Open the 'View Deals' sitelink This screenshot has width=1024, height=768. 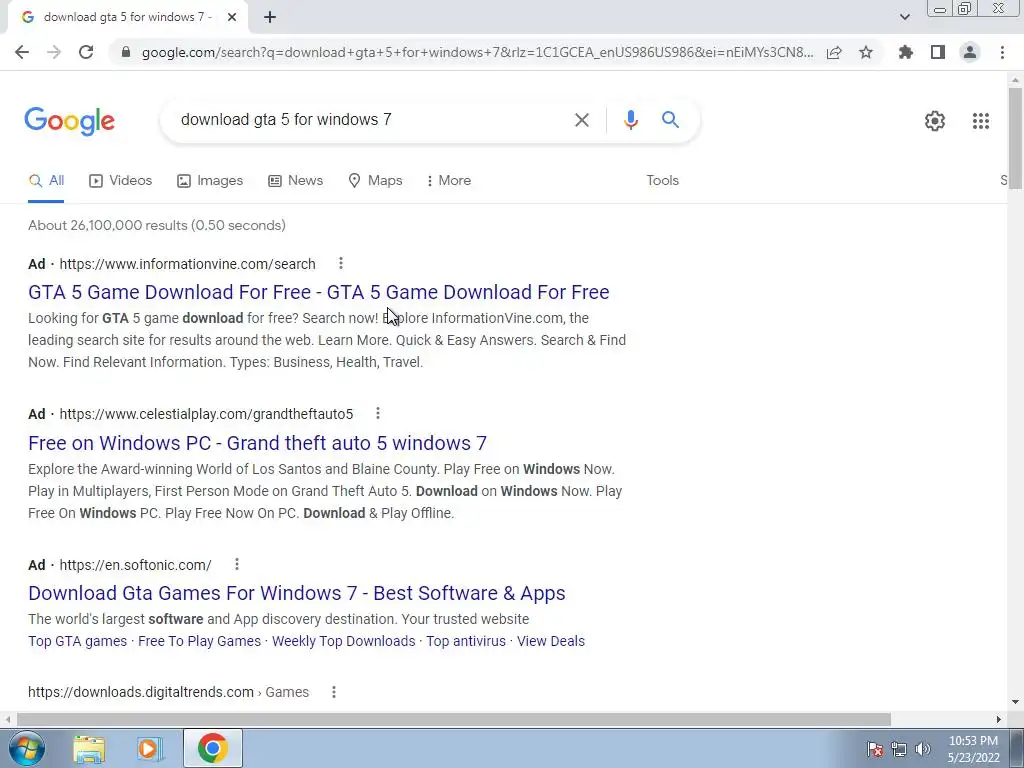(x=551, y=641)
